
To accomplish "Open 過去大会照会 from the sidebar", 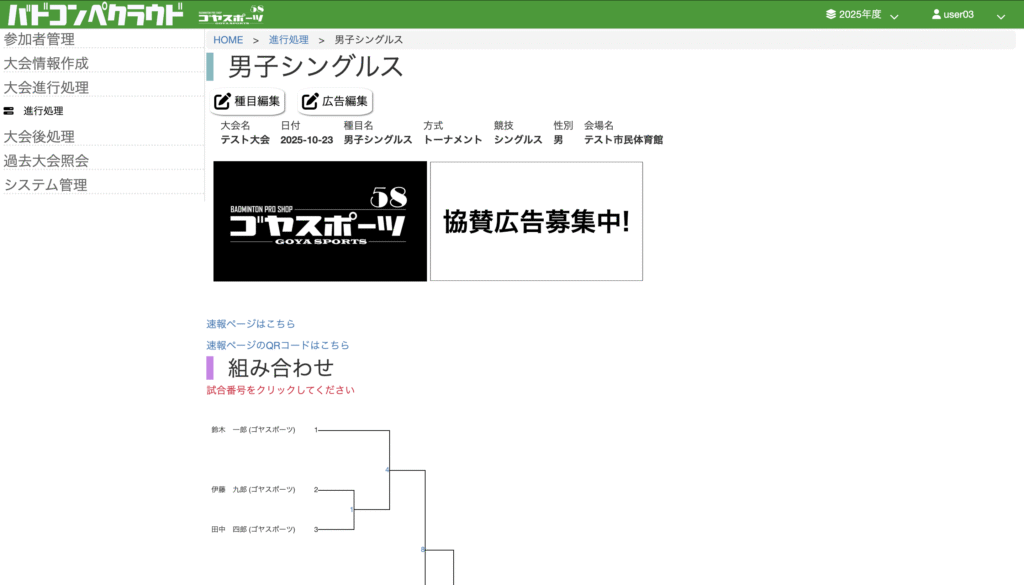I will pyautogui.click(x=46, y=160).
